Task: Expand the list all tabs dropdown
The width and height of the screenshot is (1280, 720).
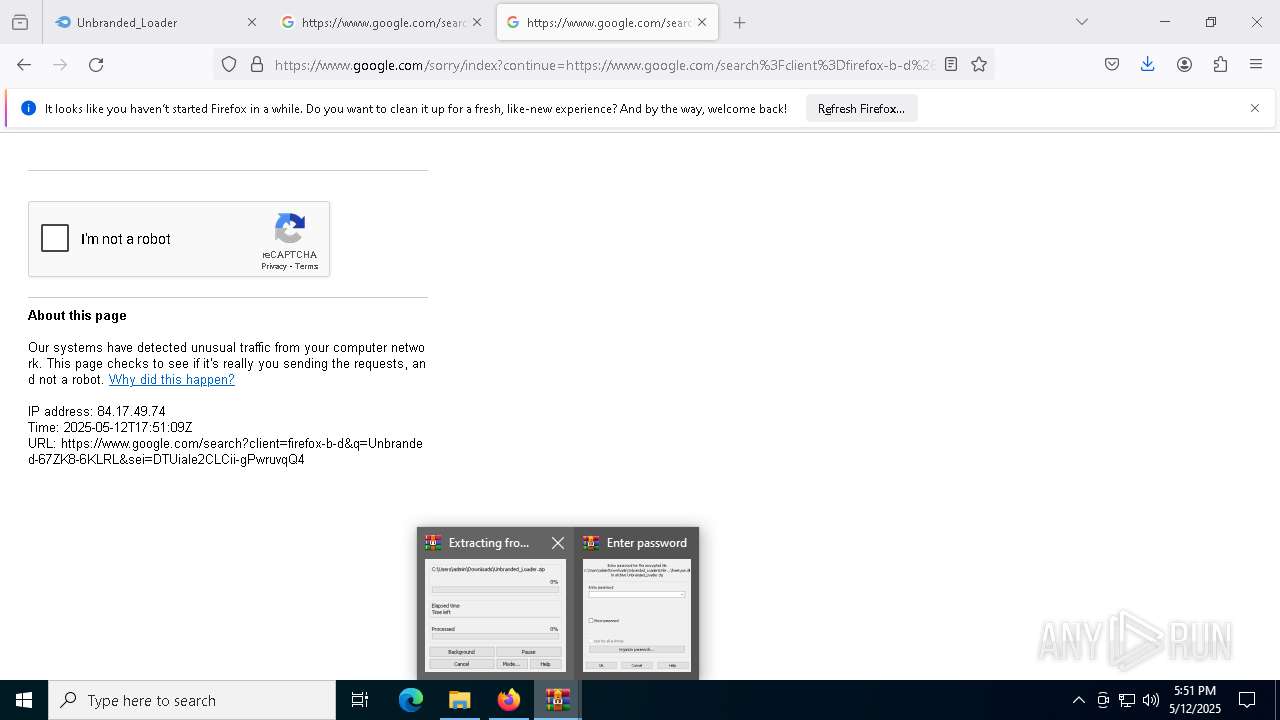Action: [x=1081, y=22]
